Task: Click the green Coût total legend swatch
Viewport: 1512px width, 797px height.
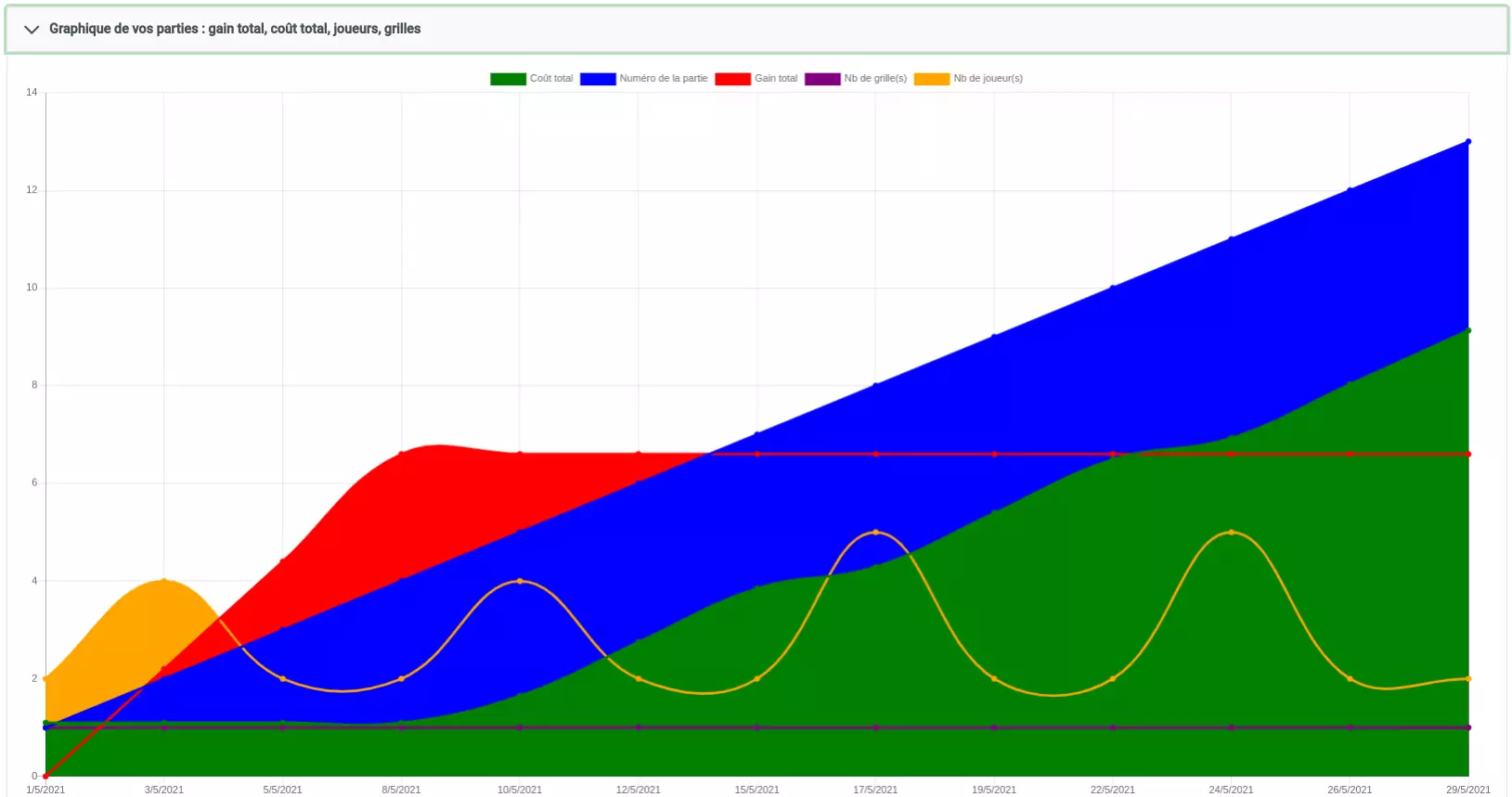Action: click(x=508, y=79)
